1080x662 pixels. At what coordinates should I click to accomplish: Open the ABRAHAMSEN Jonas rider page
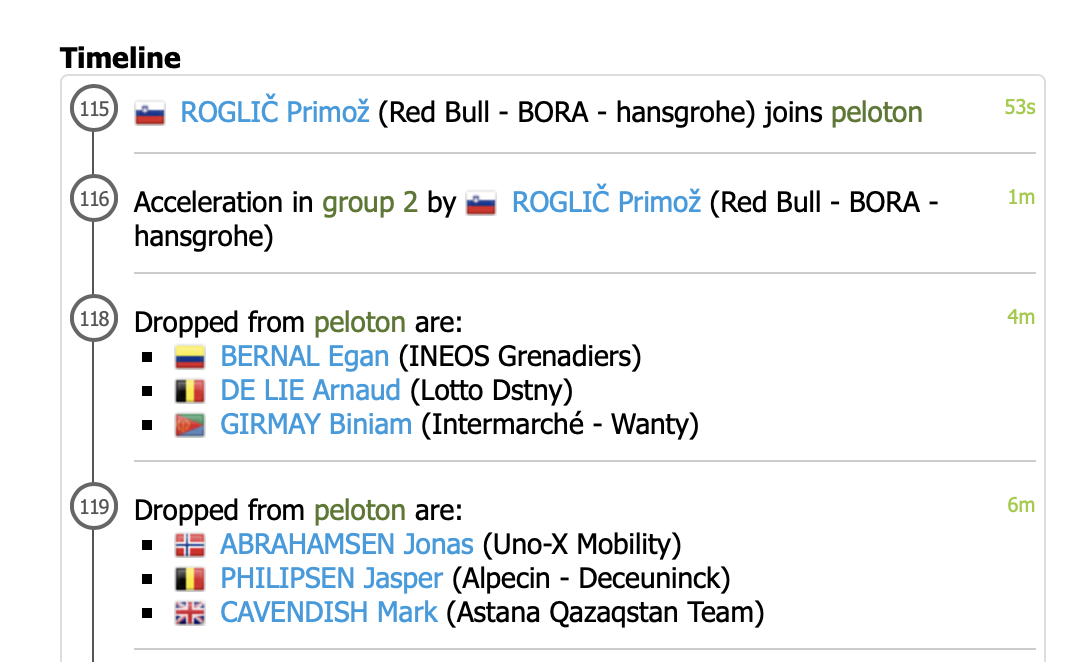coord(347,544)
